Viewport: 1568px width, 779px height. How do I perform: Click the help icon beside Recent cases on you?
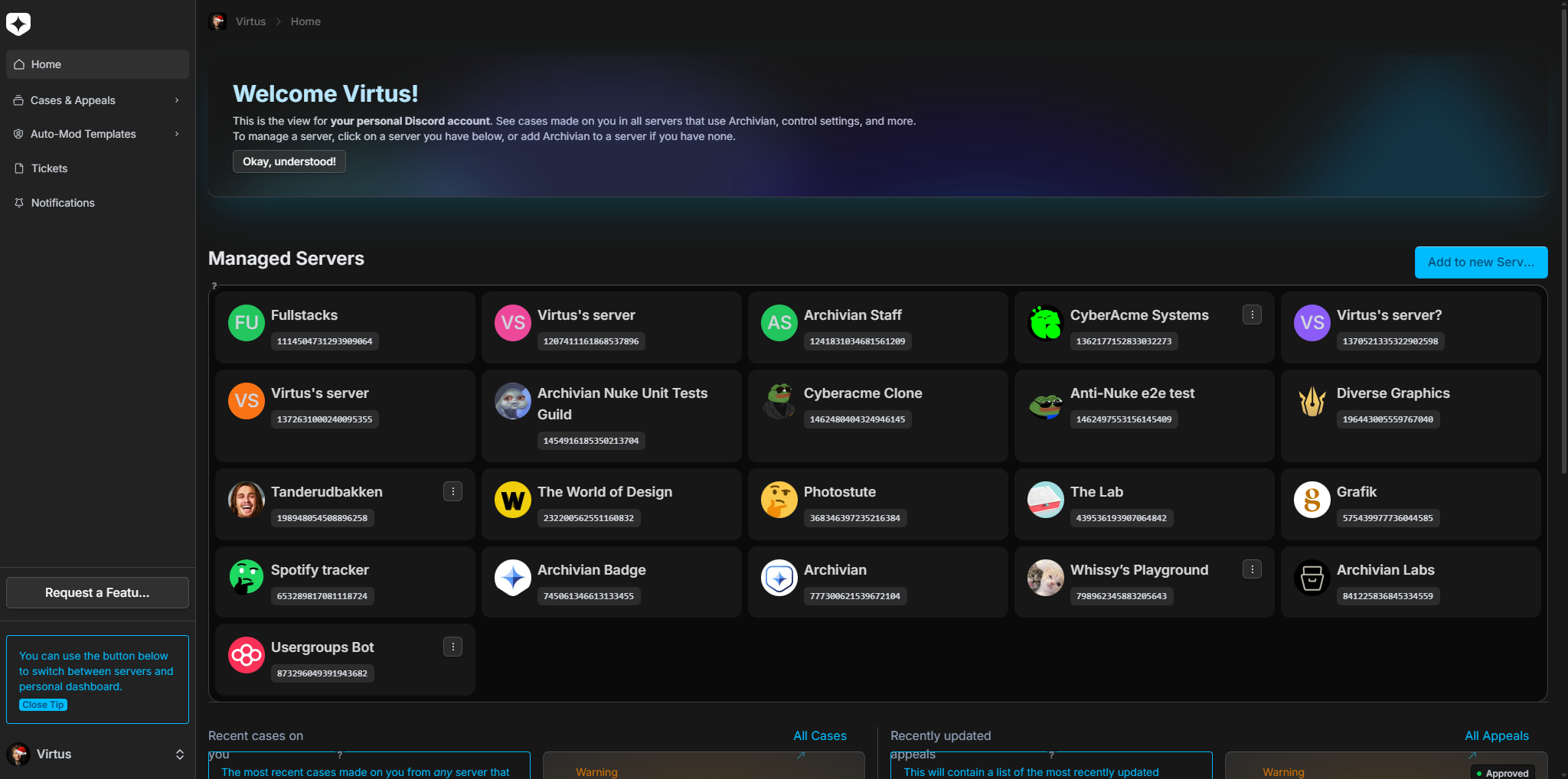340,755
